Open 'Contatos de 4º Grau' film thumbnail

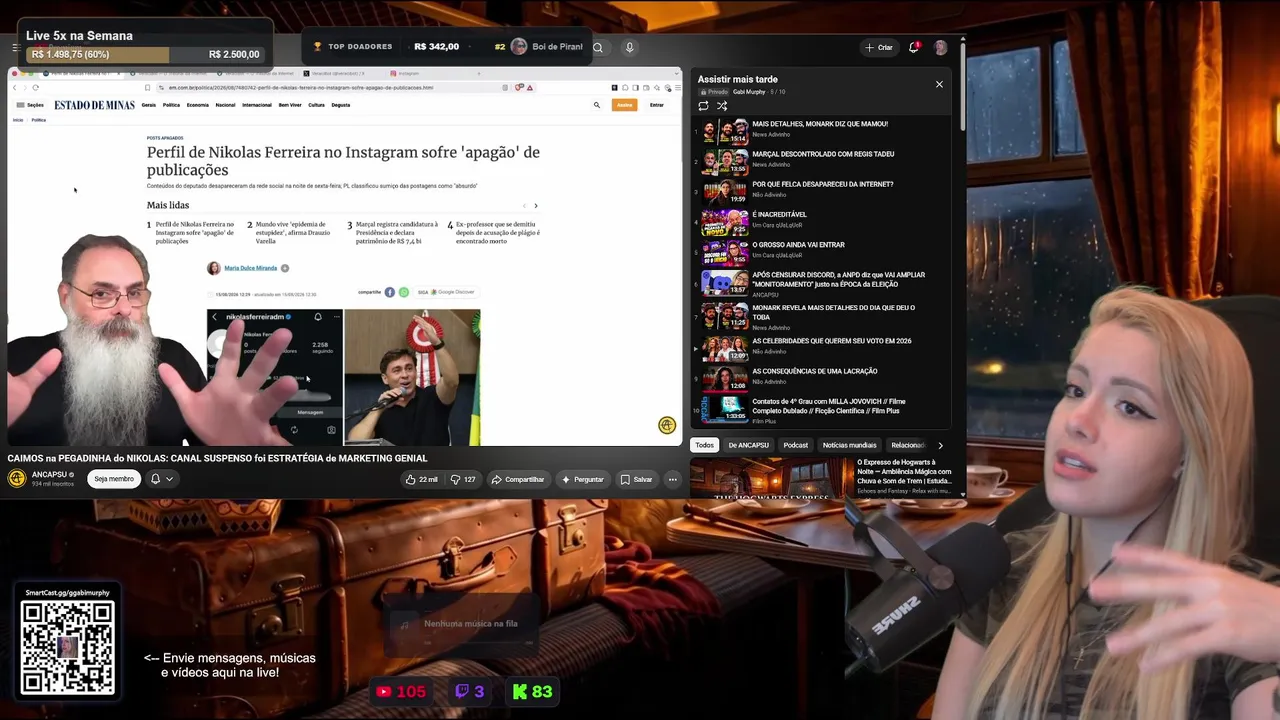pos(725,411)
